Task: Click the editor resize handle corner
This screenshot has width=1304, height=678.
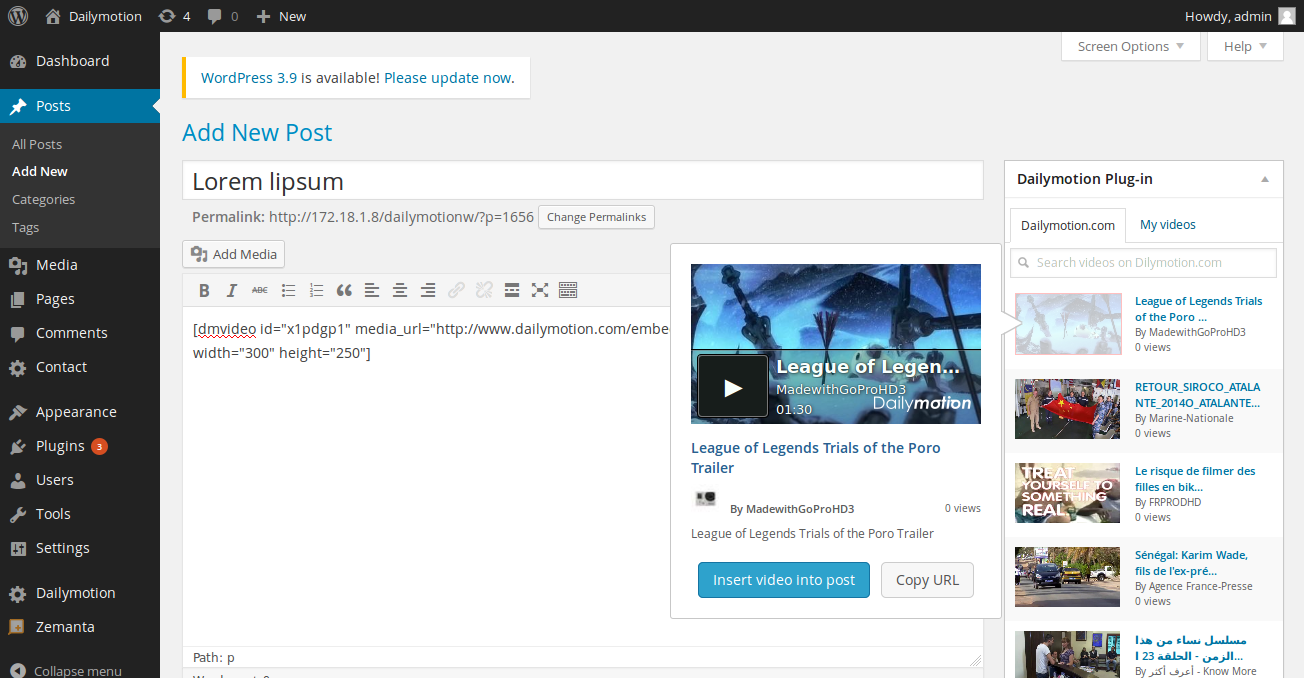Action: point(975,660)
